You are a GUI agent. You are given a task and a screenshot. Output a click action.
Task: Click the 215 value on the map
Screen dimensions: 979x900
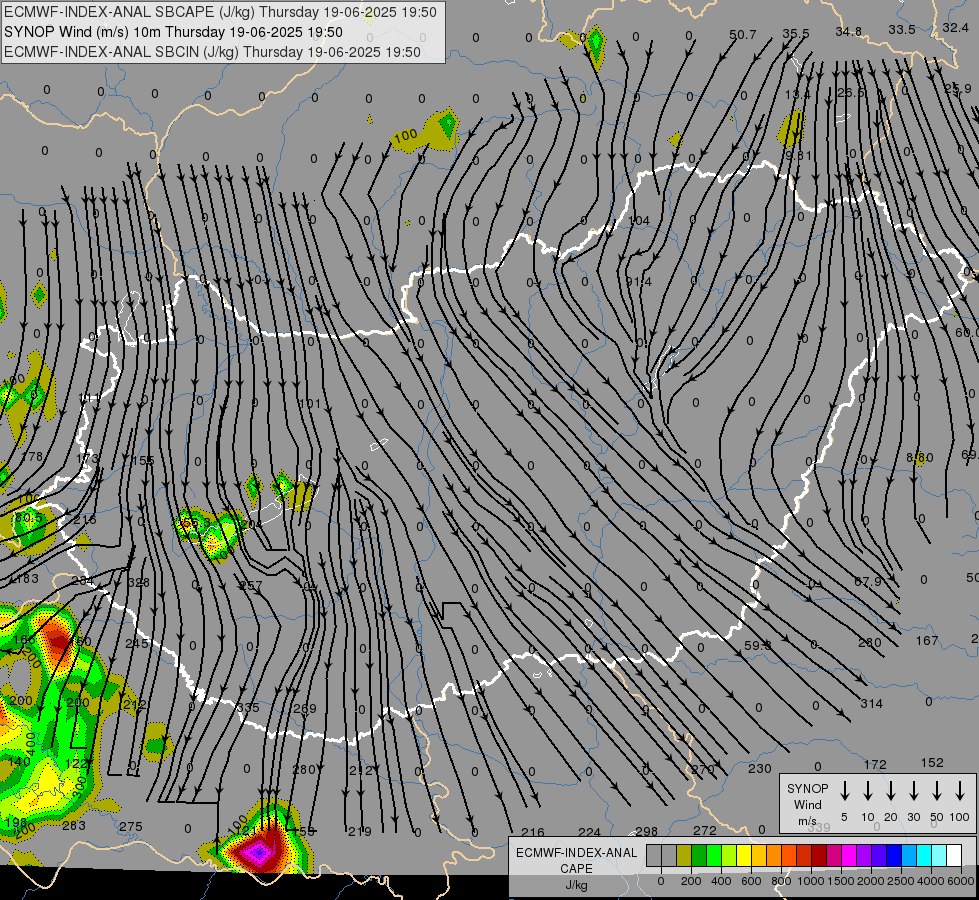[x=85, y=519]
